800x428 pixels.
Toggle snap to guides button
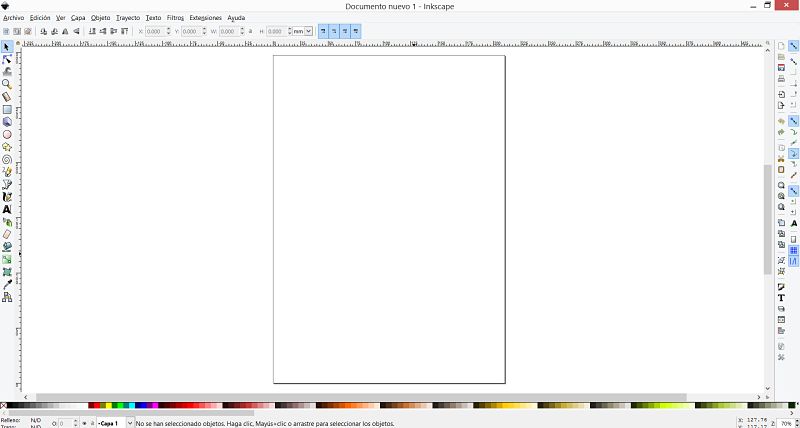[793, 261]
